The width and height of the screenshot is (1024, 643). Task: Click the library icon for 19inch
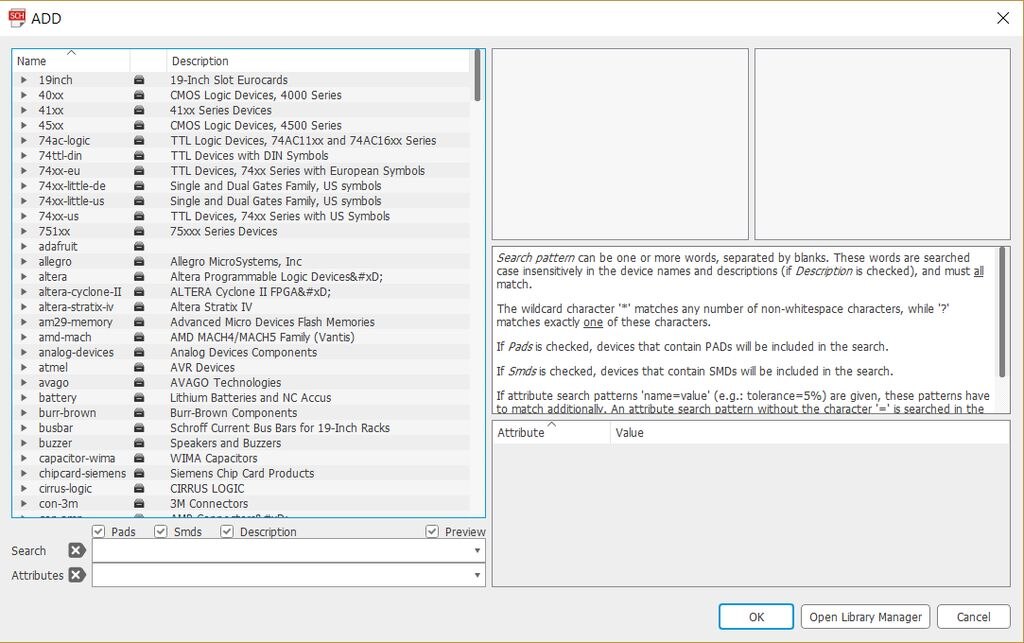coord(138,80)
